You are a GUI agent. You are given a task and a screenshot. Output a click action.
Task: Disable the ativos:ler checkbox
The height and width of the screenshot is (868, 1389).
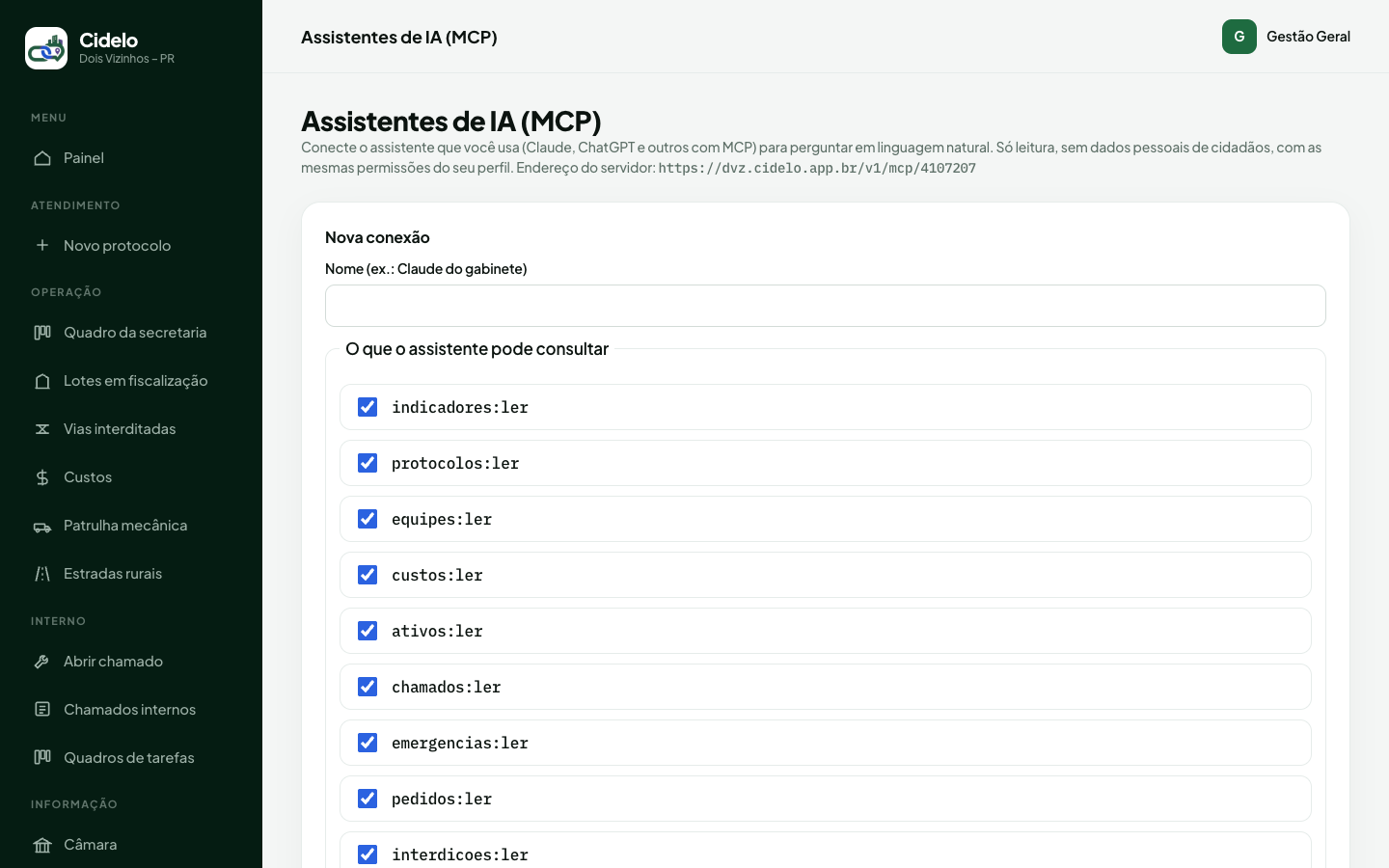[x=368, y=631]
